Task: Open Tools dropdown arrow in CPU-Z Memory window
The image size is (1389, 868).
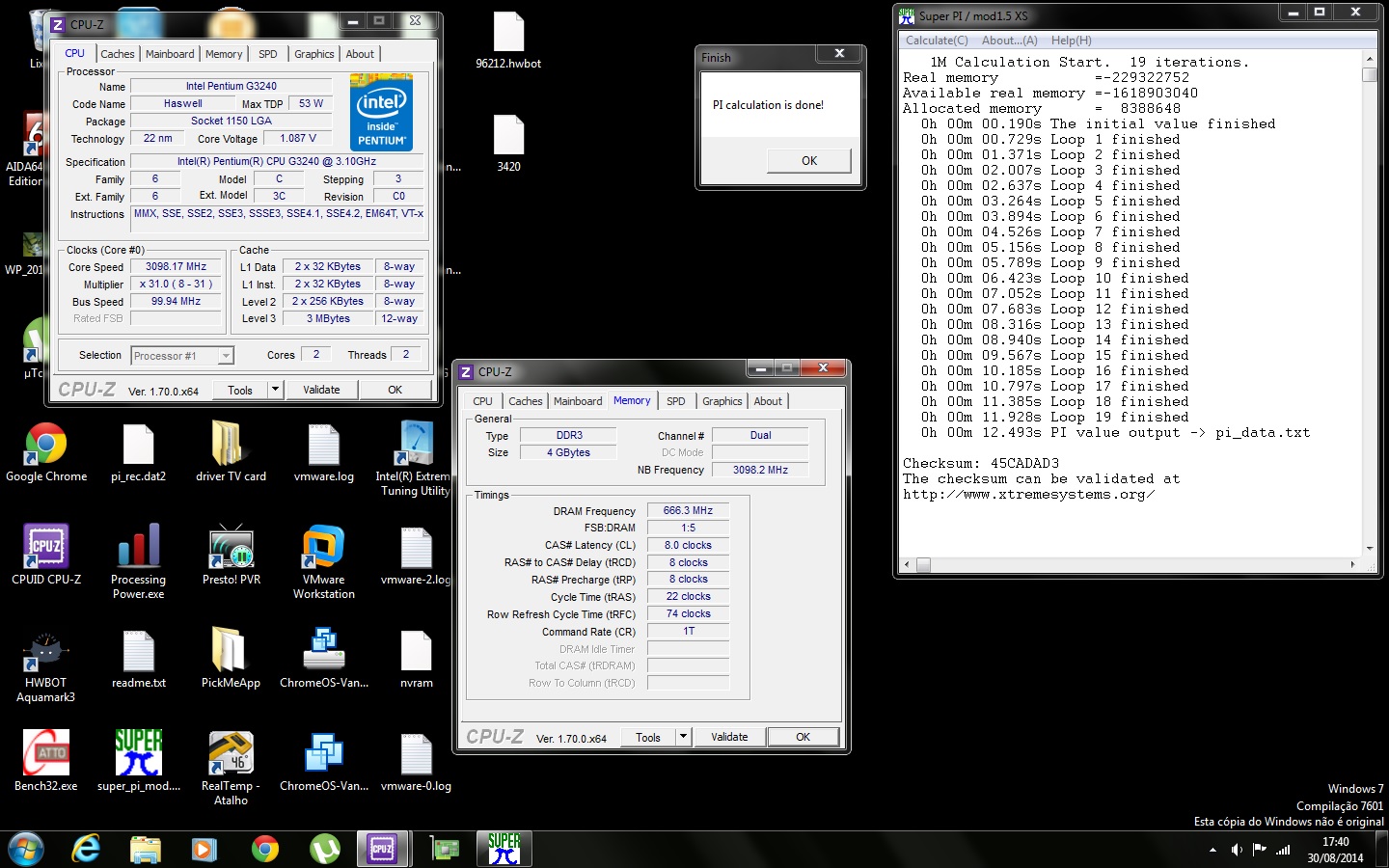Action: point(683,737)
